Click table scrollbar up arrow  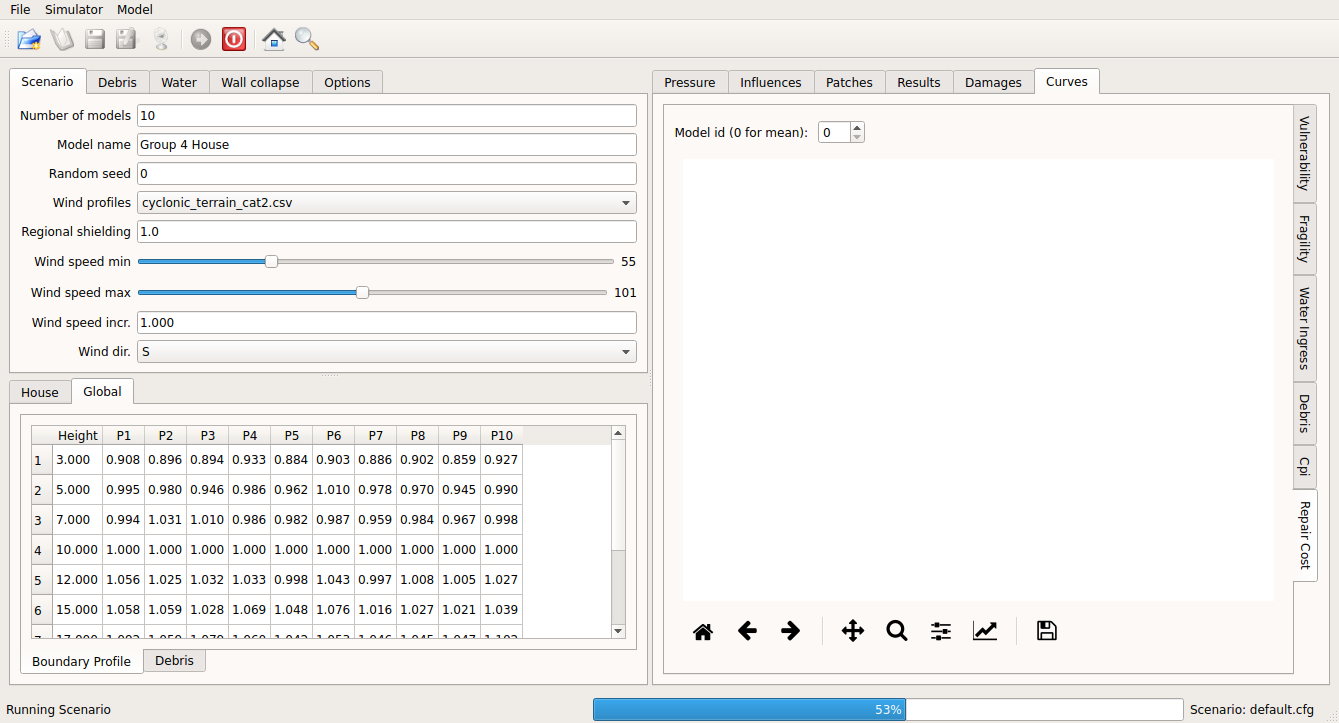(617, 433)
